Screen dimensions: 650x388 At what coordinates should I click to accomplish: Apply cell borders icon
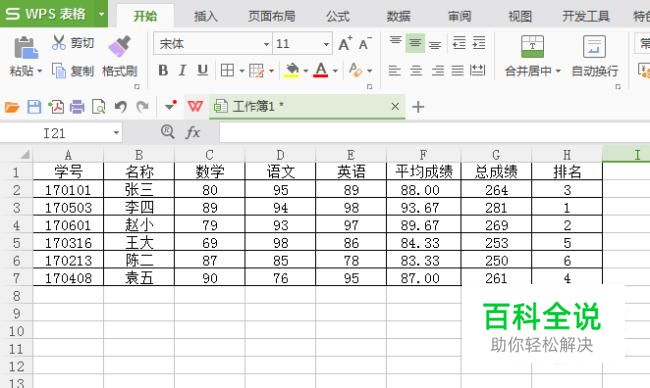(x=227, y=71)
